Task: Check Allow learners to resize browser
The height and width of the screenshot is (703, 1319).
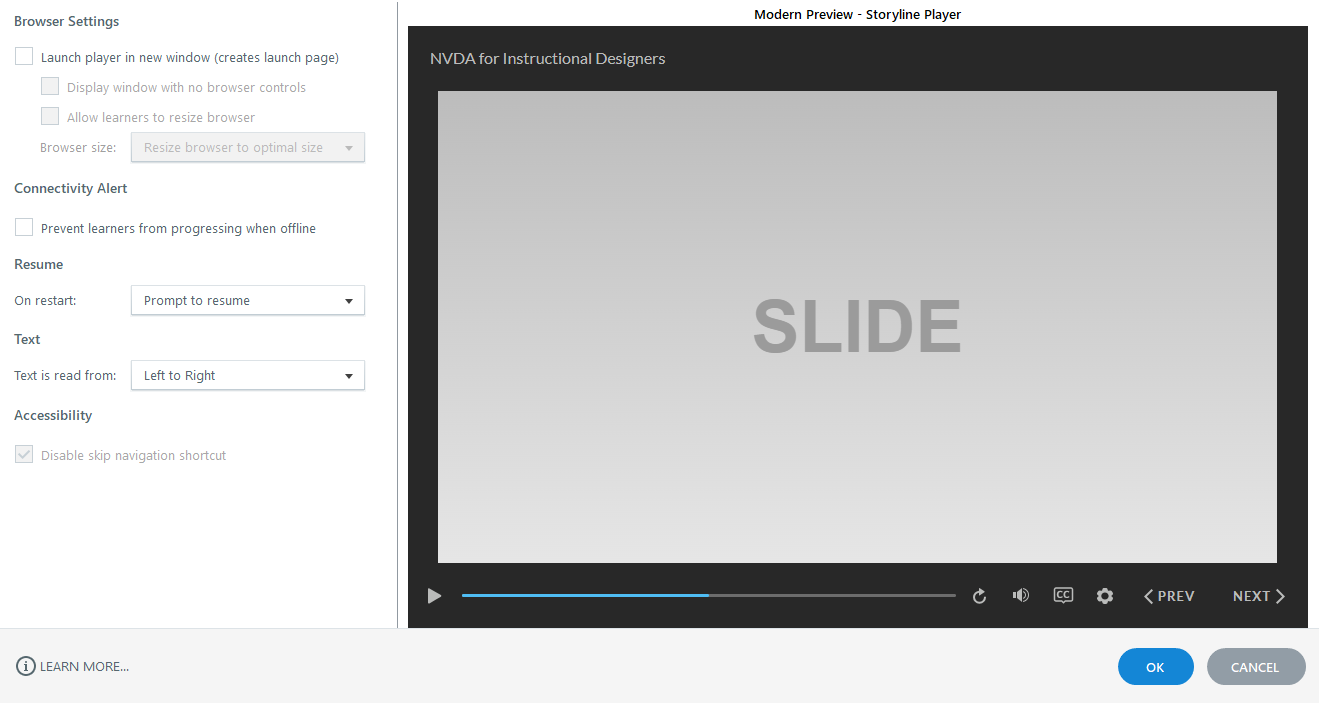Action: click(x=50, y=117)
